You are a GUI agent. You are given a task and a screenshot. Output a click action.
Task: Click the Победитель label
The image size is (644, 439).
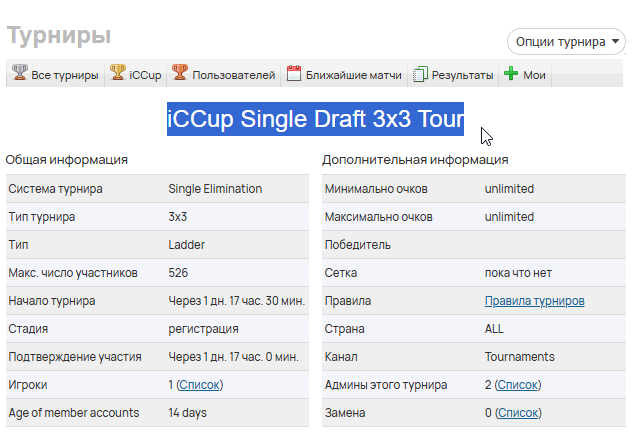[358, 245]
